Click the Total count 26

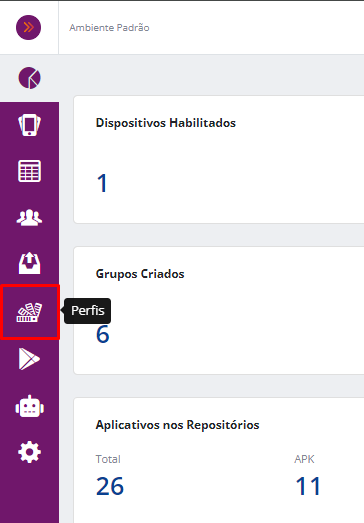[x=110, y=486]
